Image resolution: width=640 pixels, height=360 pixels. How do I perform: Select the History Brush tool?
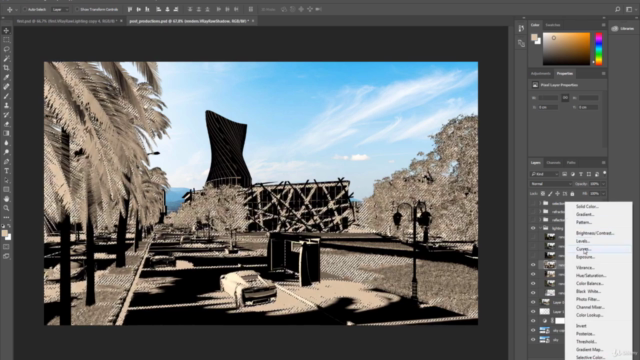pyautogui.click(x=6, y=115)
